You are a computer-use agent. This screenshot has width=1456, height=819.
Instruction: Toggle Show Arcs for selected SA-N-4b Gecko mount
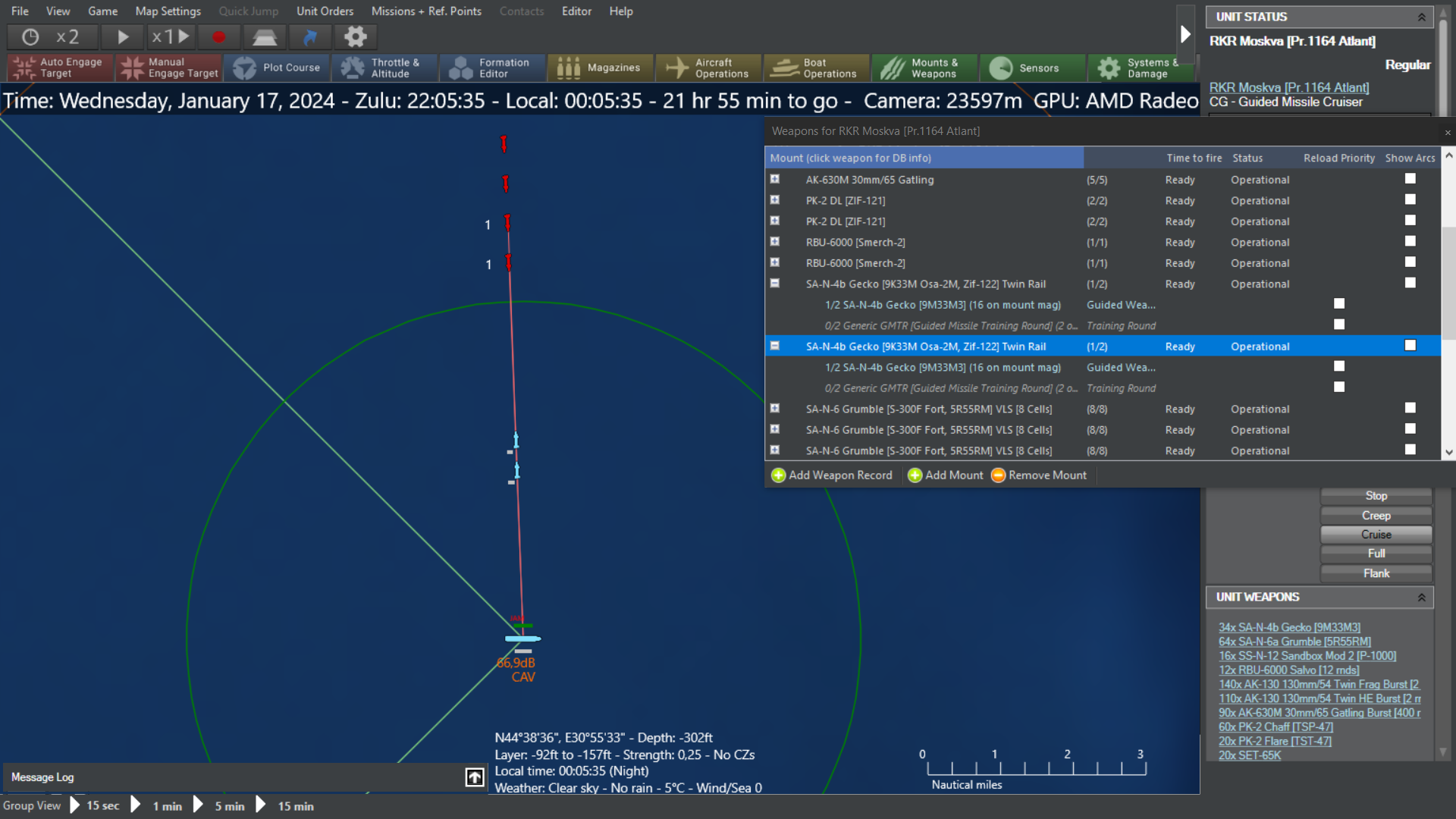tap(1410, 346)
